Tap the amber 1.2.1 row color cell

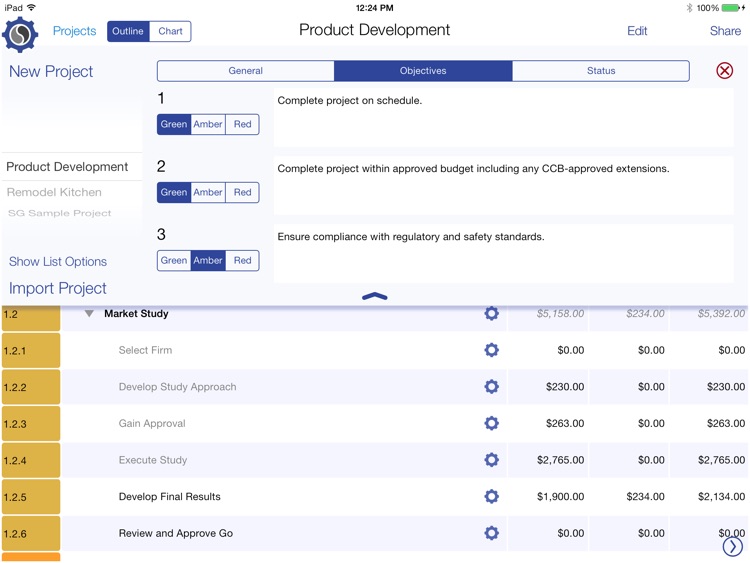tap(31, 350)
